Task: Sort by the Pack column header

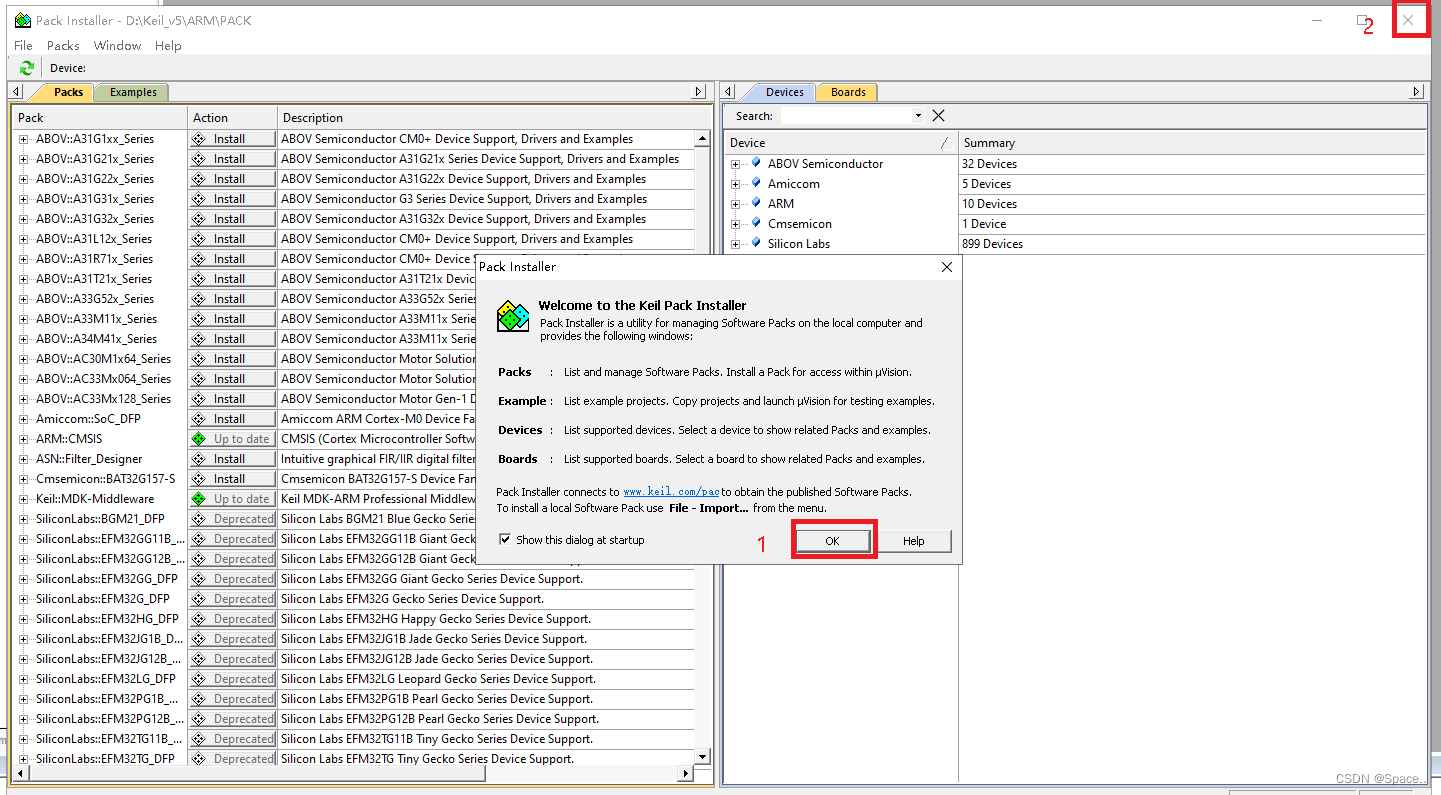Action: tap(100, 118)
